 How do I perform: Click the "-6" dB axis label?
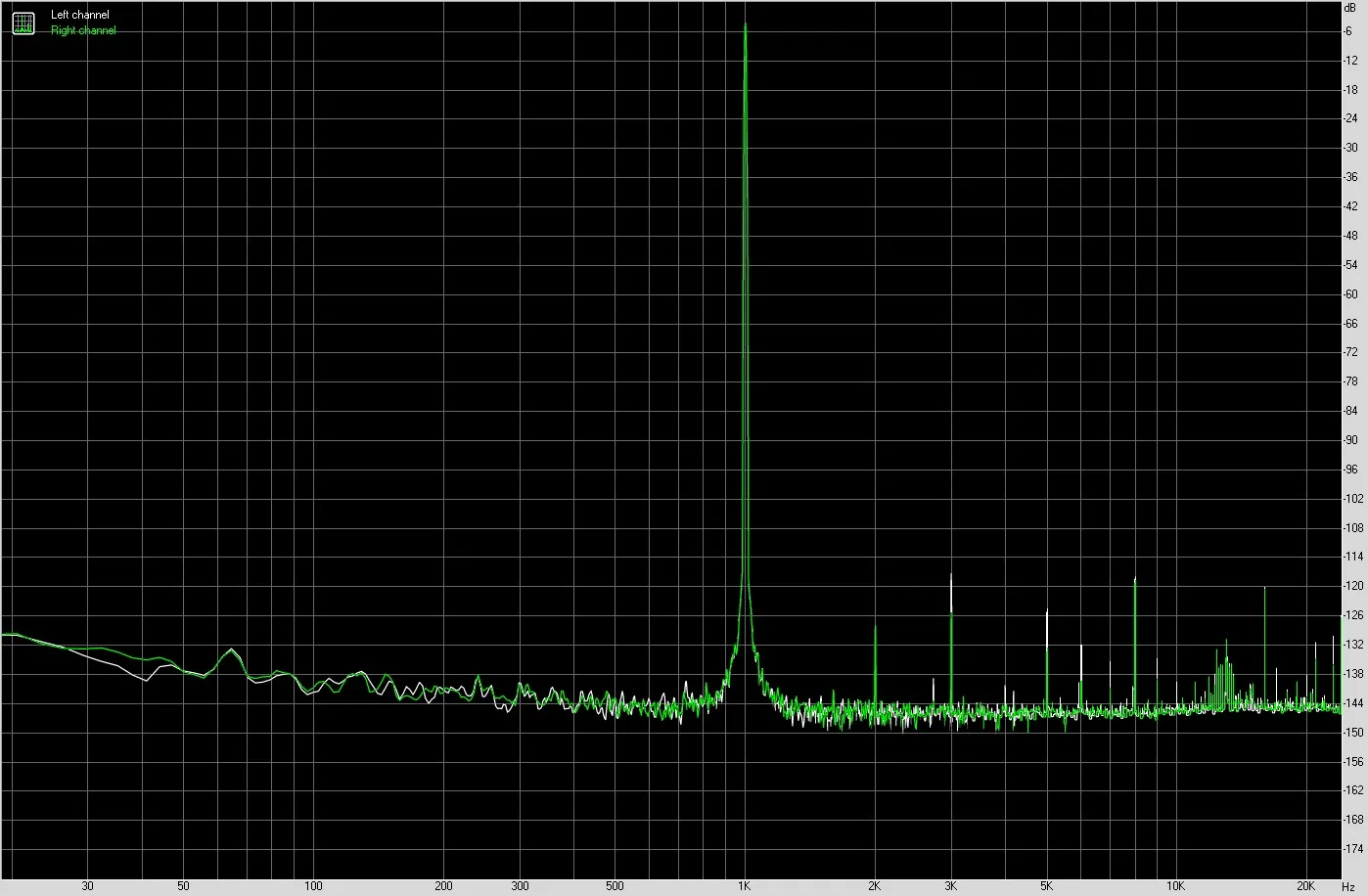point(1348,31)
